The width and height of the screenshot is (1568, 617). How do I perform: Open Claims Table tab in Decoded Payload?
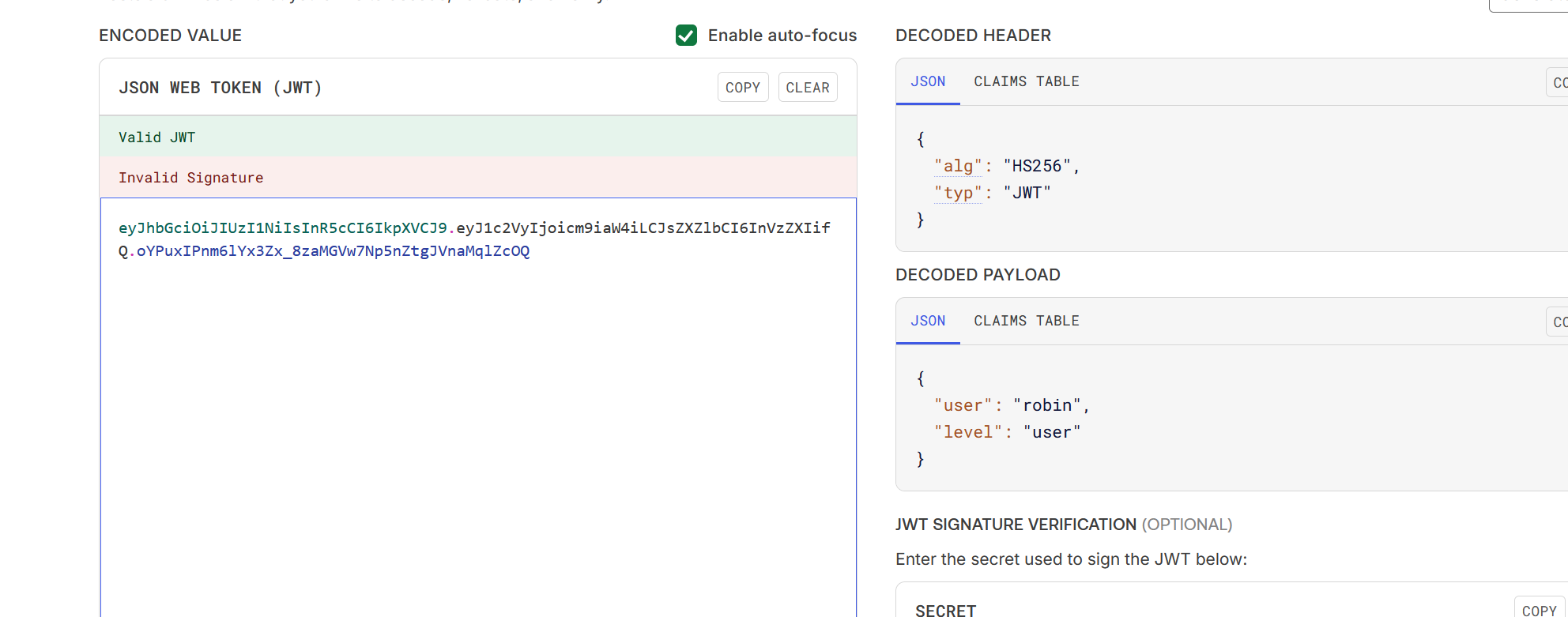pos(1027,321)
